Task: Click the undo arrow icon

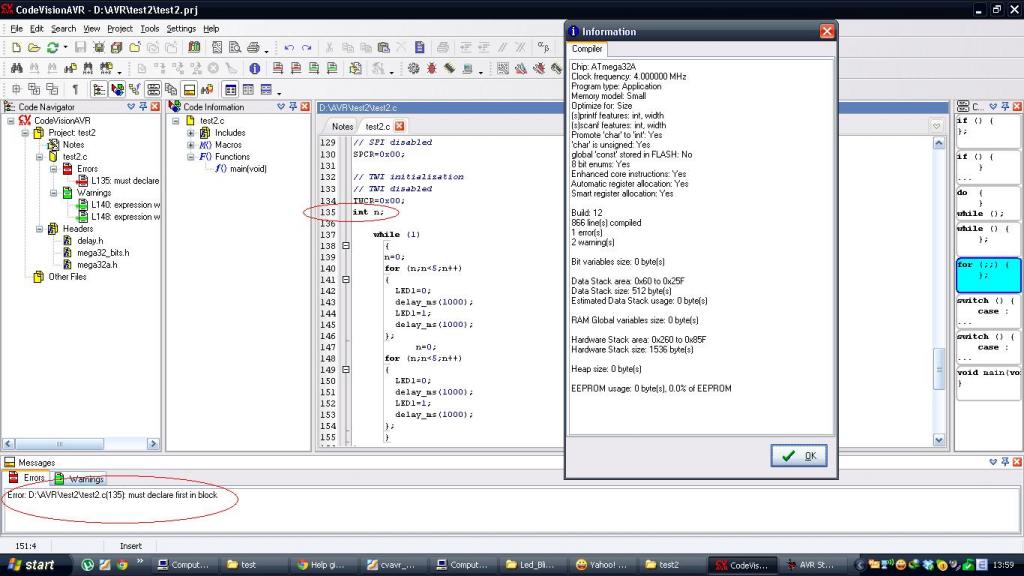Action: coord(289,48)
